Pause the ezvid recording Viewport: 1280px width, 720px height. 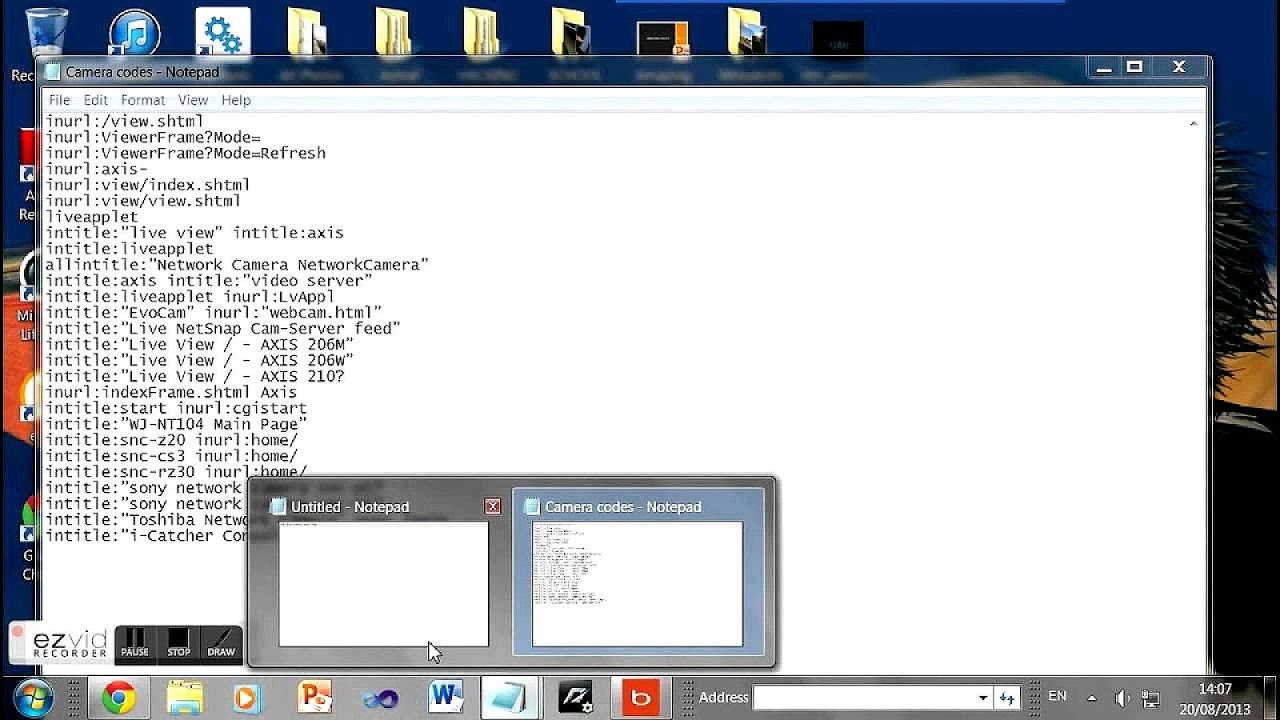click(x=135, y=643)
